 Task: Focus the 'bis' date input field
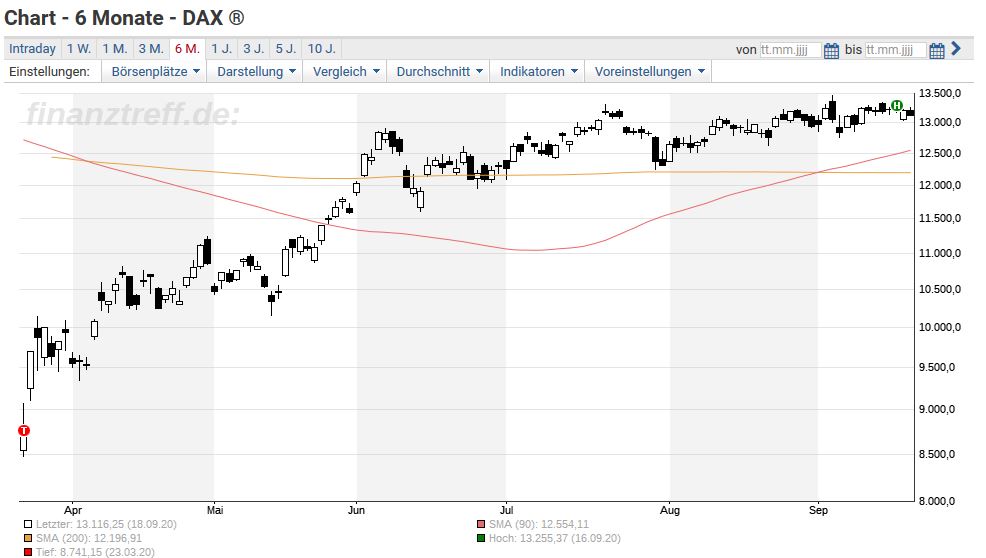tap(895, 50)
